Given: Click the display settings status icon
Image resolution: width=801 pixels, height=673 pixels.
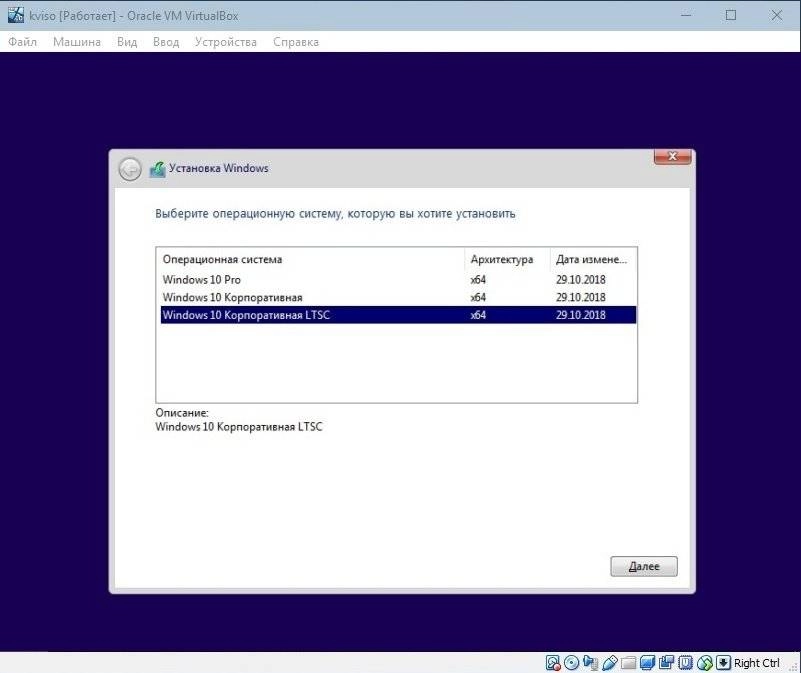Looking at the screenshot, I should click(647, 663).
